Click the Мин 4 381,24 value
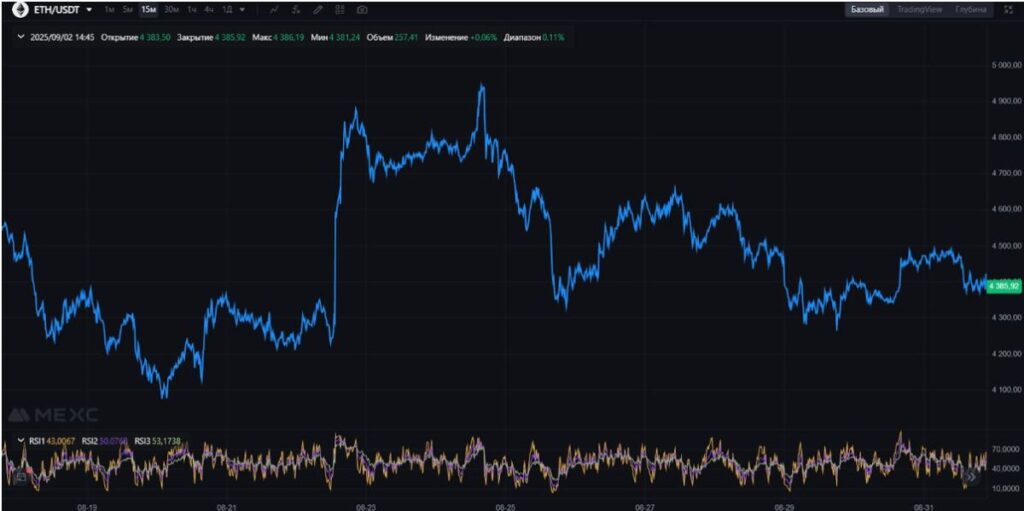 pos(336,38)
